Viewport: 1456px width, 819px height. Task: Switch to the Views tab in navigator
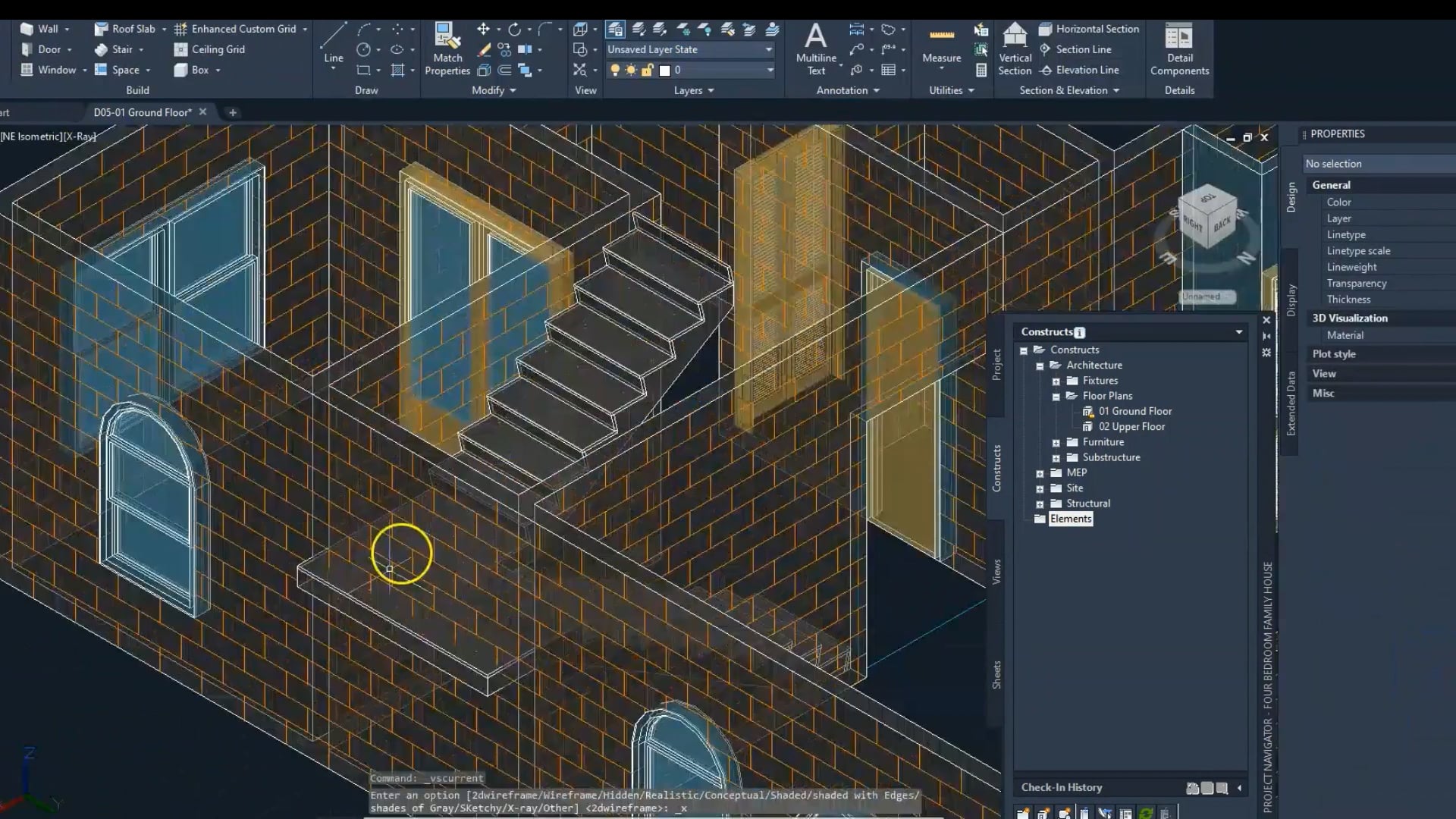[x=996, y=572]
